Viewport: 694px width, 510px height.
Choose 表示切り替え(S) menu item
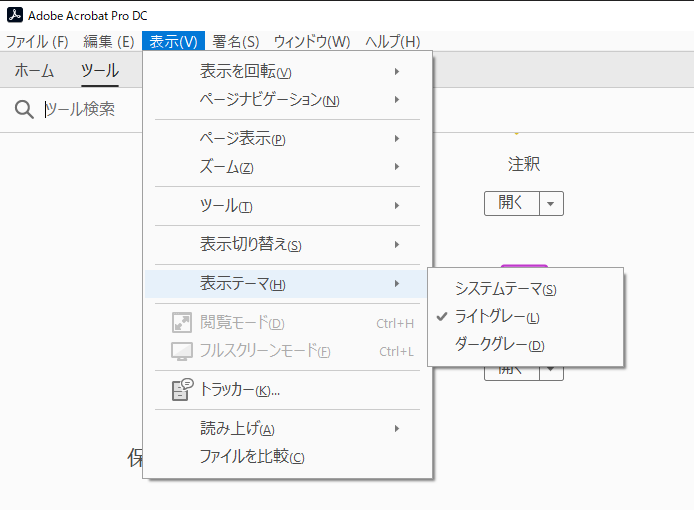click(287, 244)
